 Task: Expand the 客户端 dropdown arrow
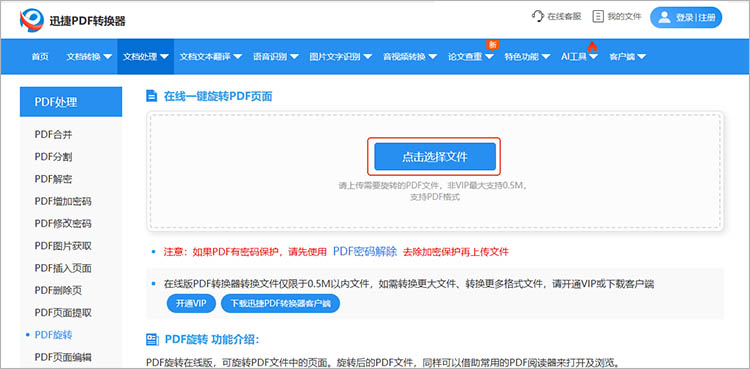click(641, 56)
